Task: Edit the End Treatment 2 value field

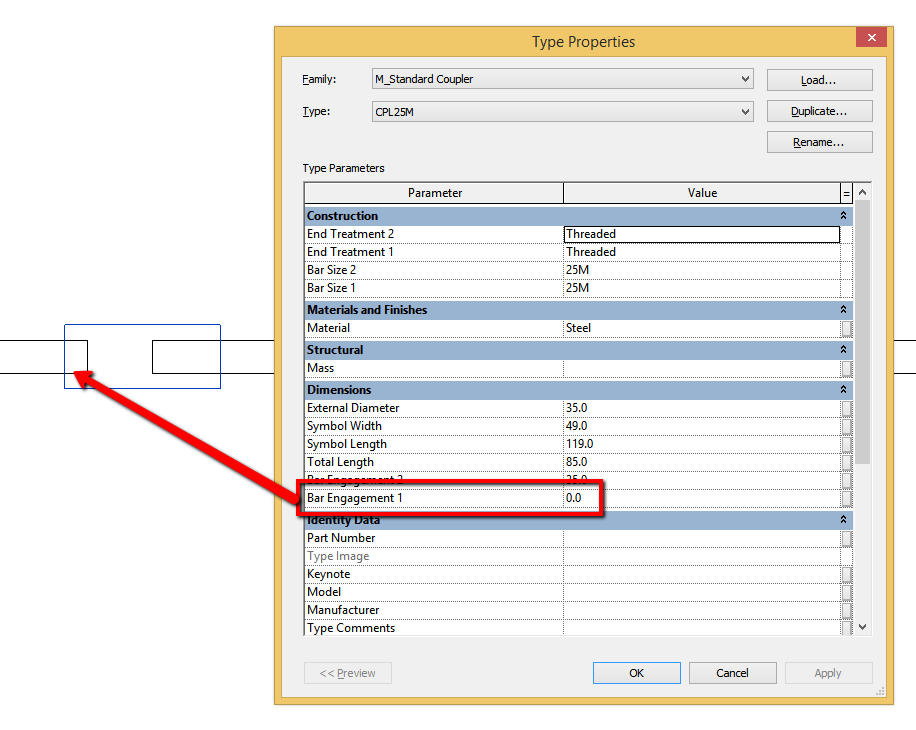Action: click(x=700, y=233)
